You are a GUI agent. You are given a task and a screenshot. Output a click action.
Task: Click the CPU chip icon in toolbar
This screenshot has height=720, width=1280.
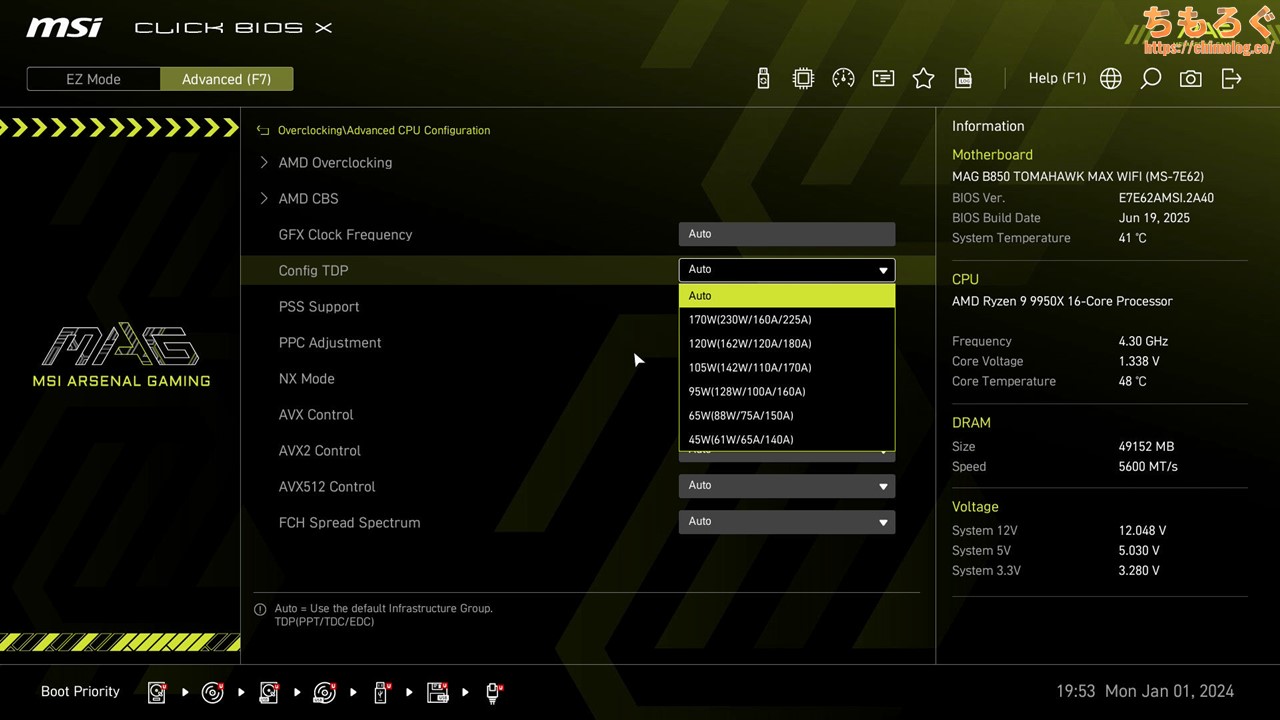[x=803, y=79]
